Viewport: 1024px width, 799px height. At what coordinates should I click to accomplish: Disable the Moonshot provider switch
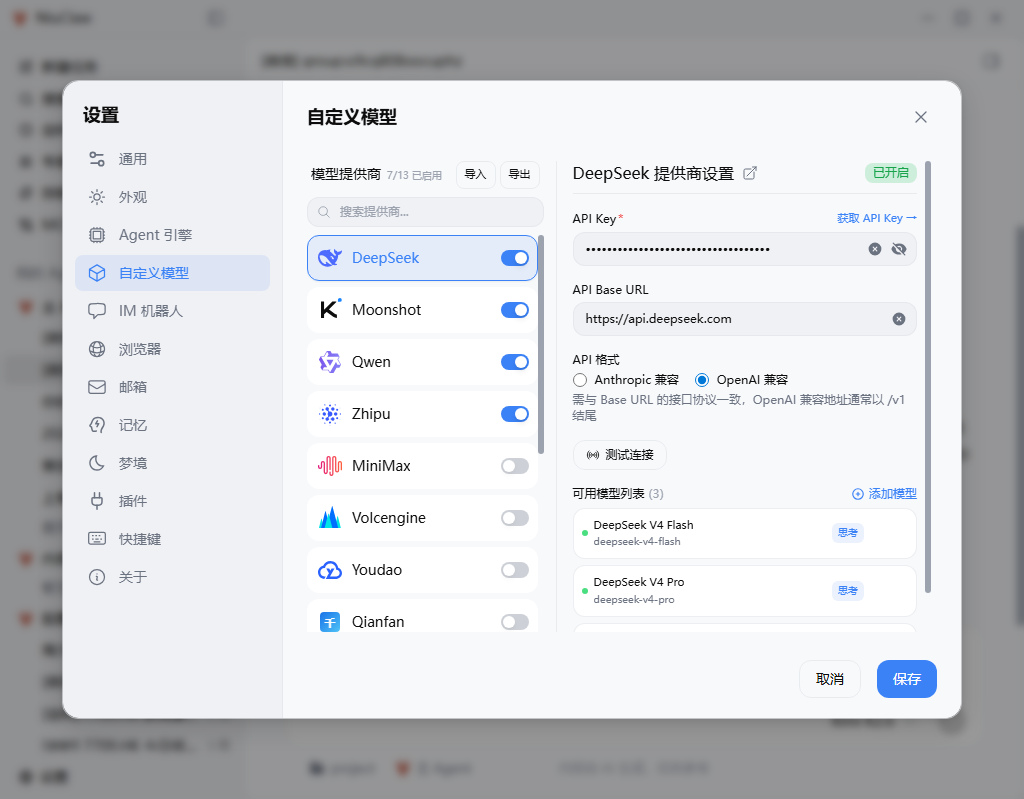[515, 310]
